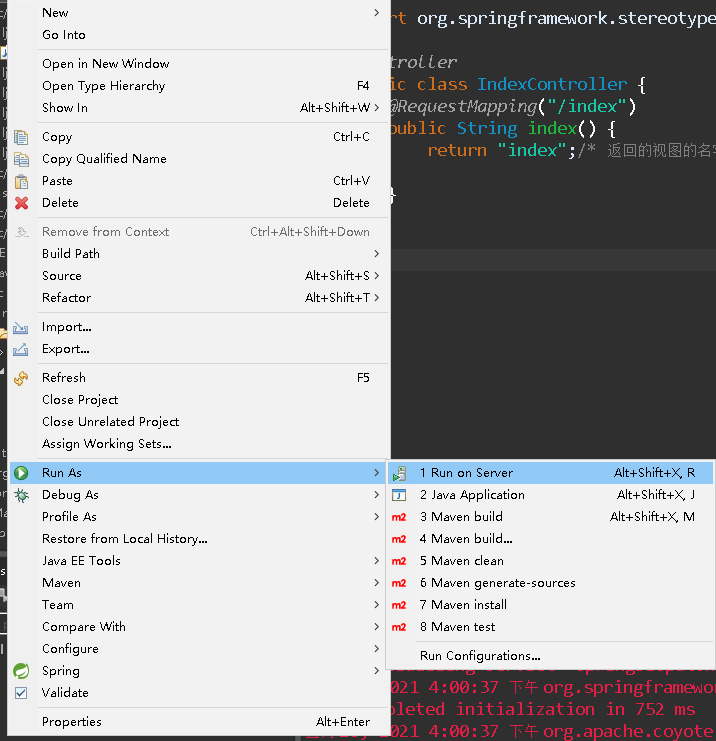Click the m2 icon beside Maven build... entry
716x741 pixels.
[399, 539]
